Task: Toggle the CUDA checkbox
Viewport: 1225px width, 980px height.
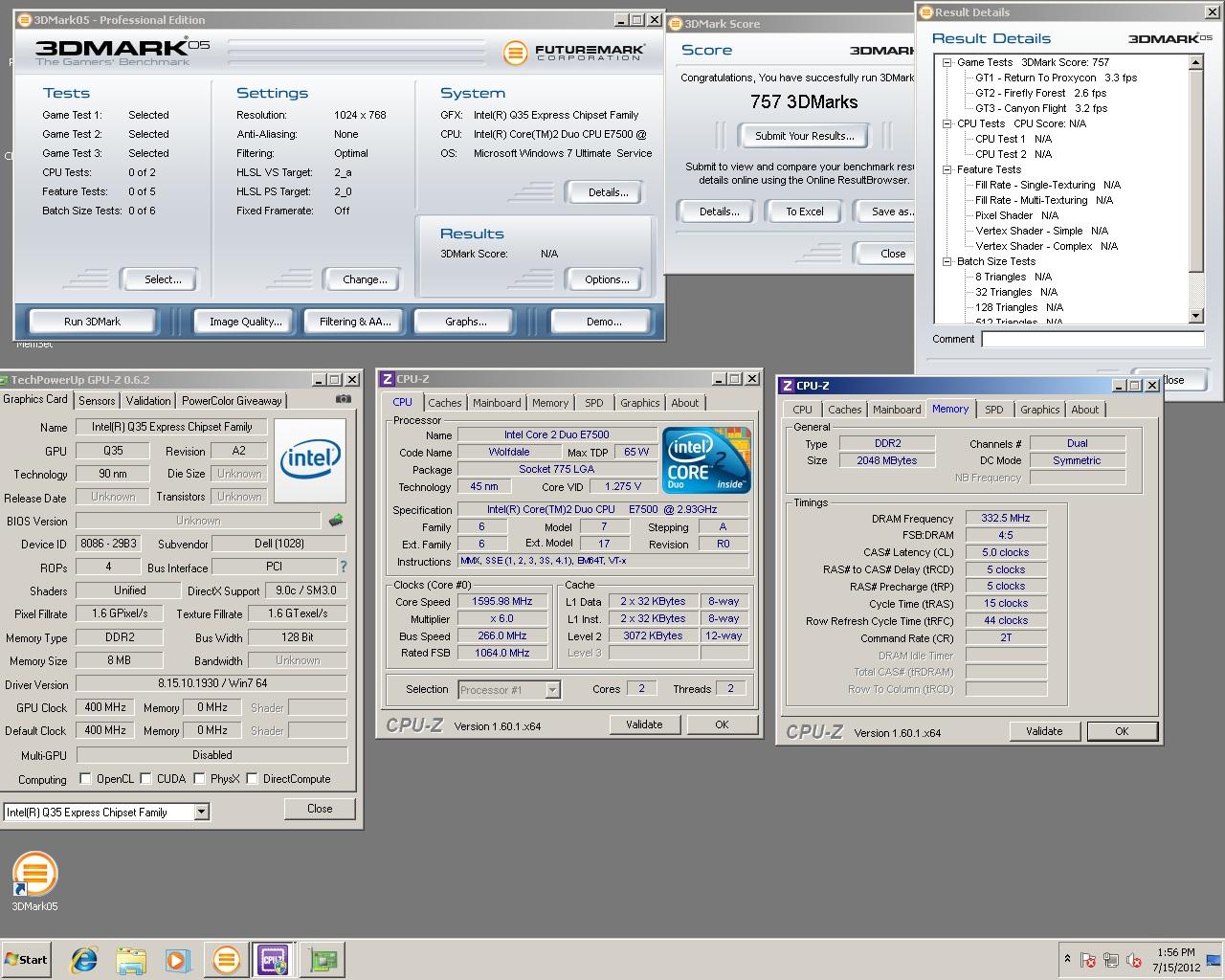Action: 145,779
